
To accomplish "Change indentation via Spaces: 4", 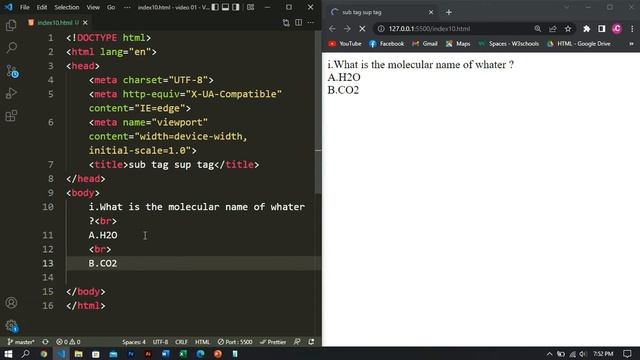I will pos(134,342).
